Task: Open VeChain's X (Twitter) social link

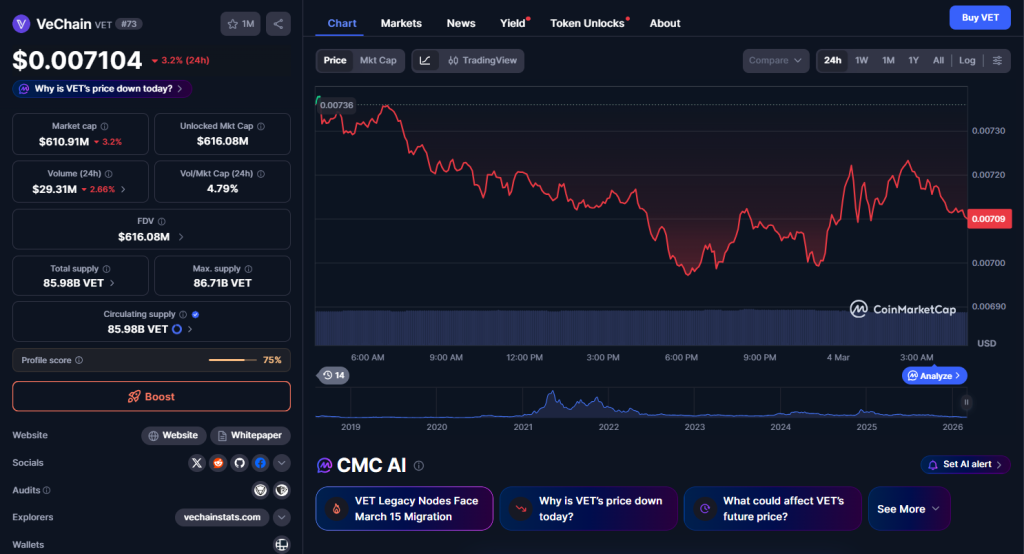Action: point(197,463)
